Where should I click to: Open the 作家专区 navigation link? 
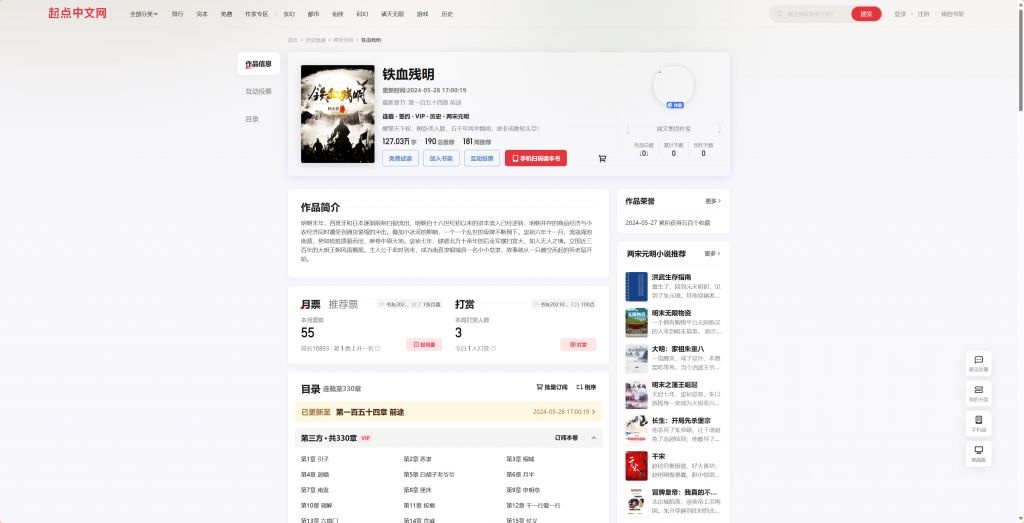[x=257, y=14]
